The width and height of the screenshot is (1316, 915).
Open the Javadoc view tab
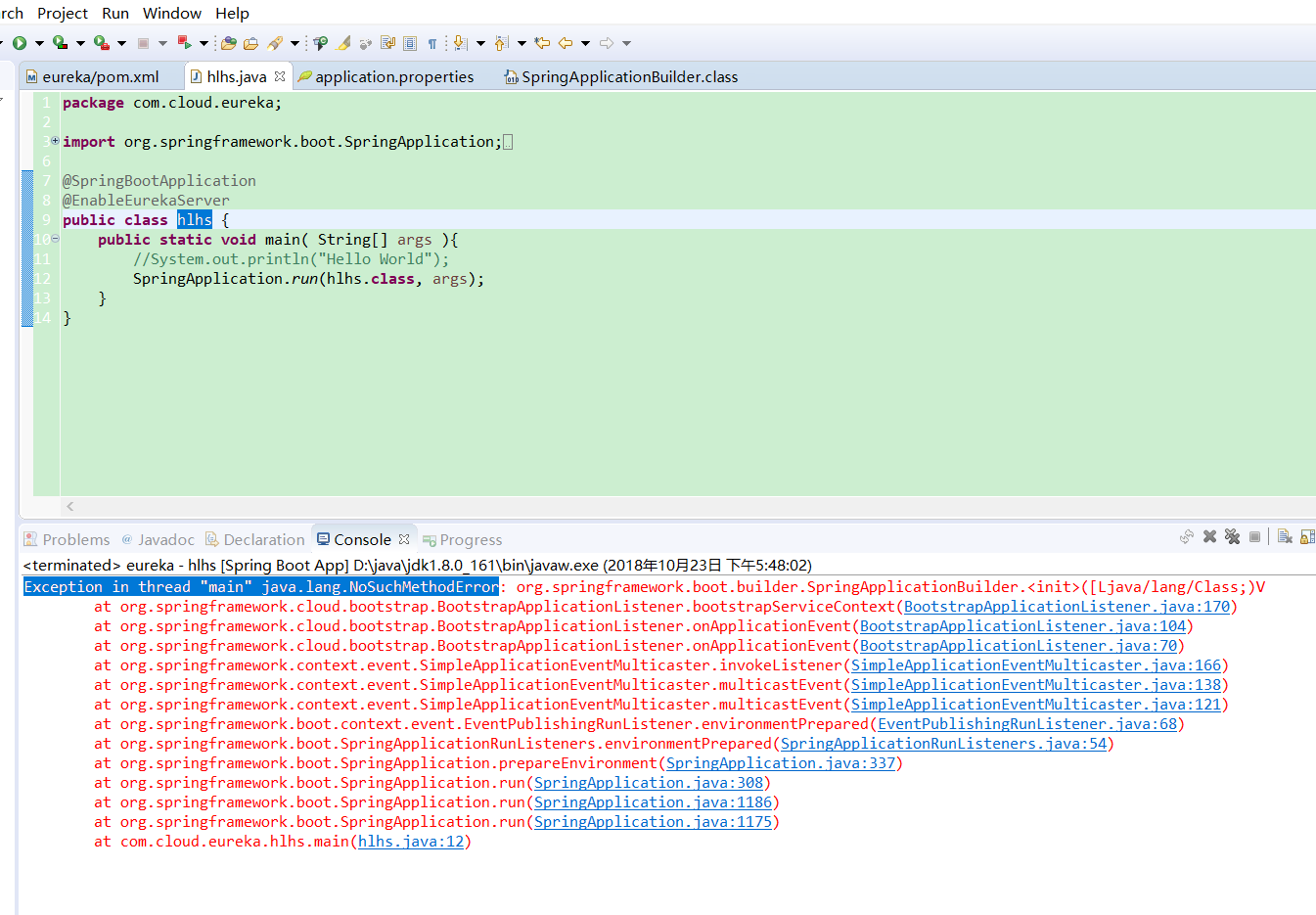point(158,539)
